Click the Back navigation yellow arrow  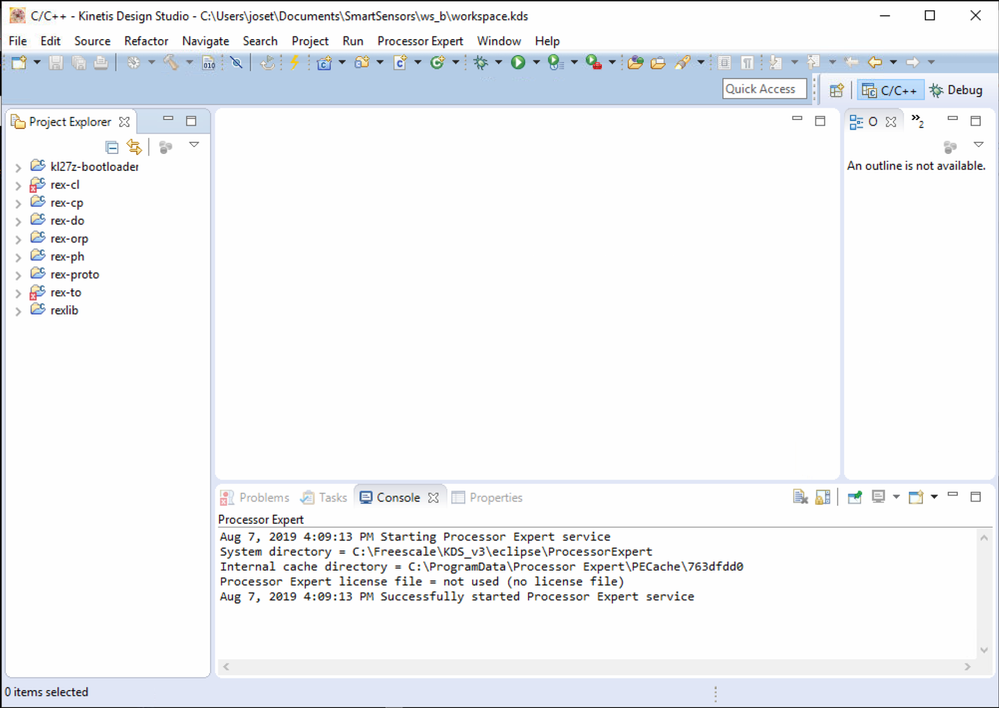pos(875,62)
